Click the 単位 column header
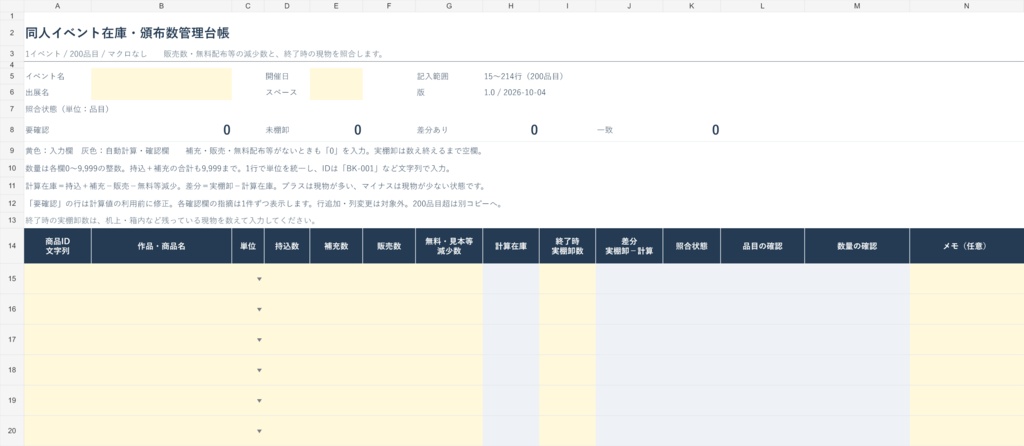The width and height of the screenshot is (1024, 446). click(x=248, y=246)
